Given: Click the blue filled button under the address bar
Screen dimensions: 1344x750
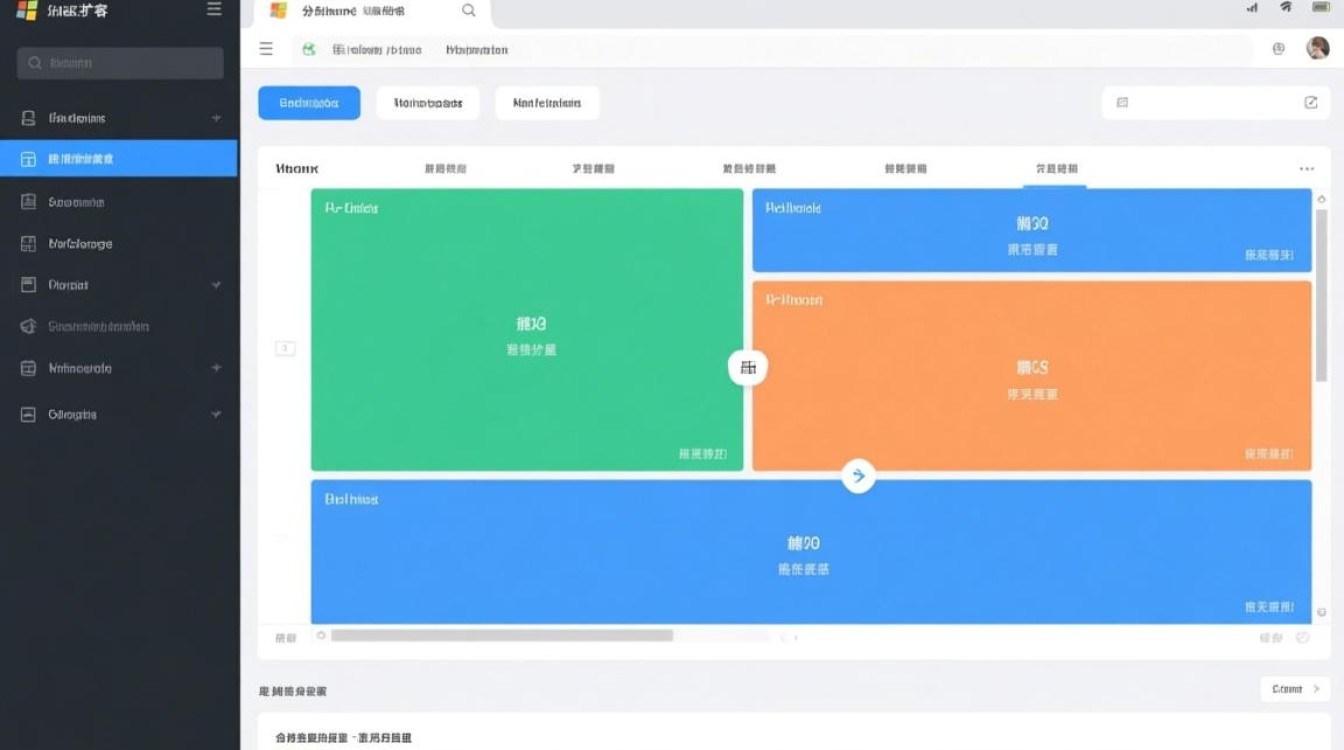Looking at the screenshot, I should (x=309, y=103).
